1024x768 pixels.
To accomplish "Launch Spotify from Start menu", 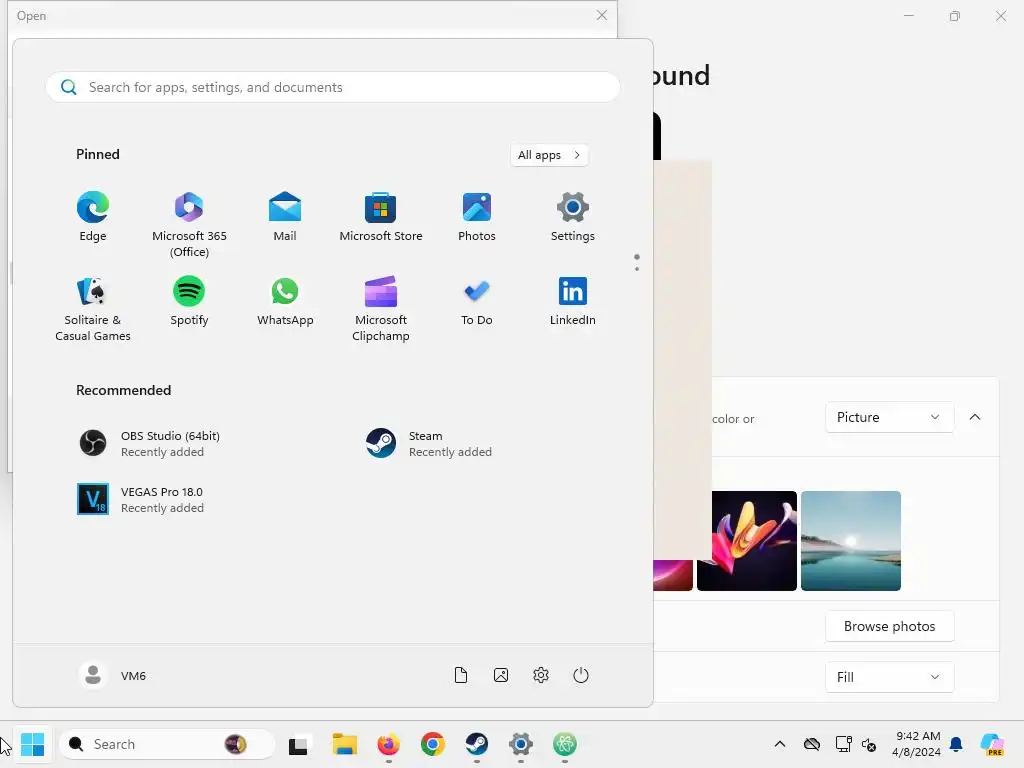I will point(189,301).
